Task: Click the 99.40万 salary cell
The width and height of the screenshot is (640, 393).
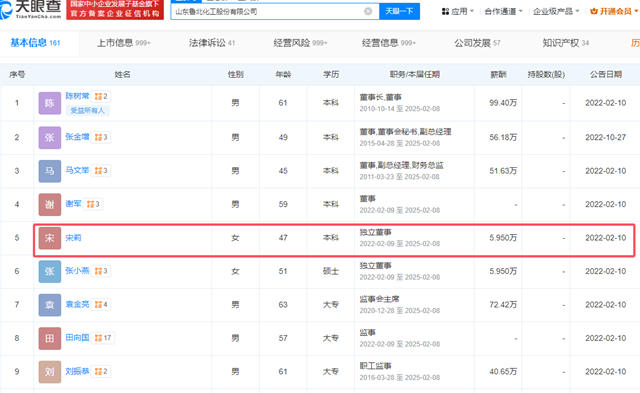Action: click(x=503, y=103)
